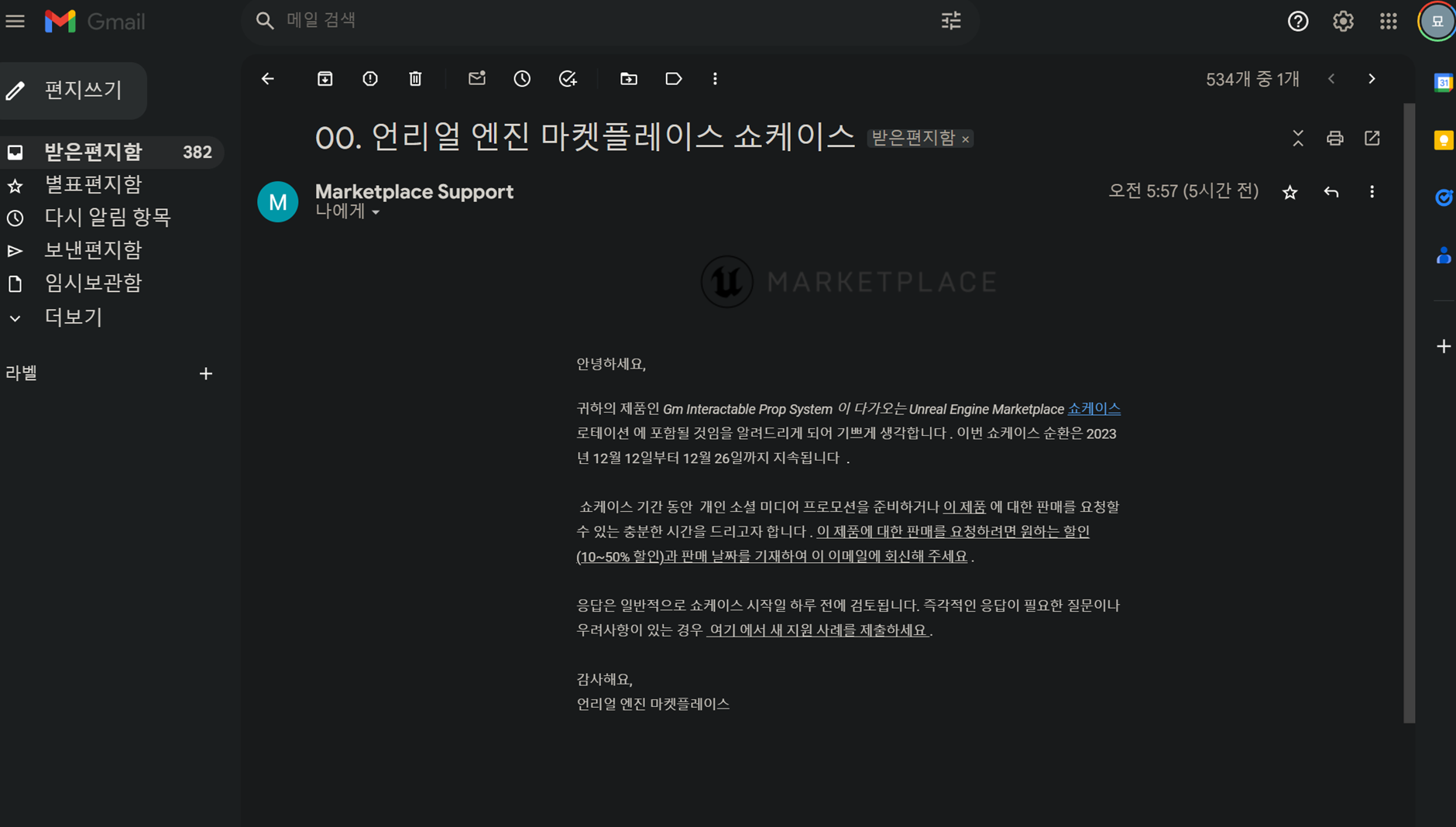
Task: Open the main menu hamburger icon
Action: point(15,21)
